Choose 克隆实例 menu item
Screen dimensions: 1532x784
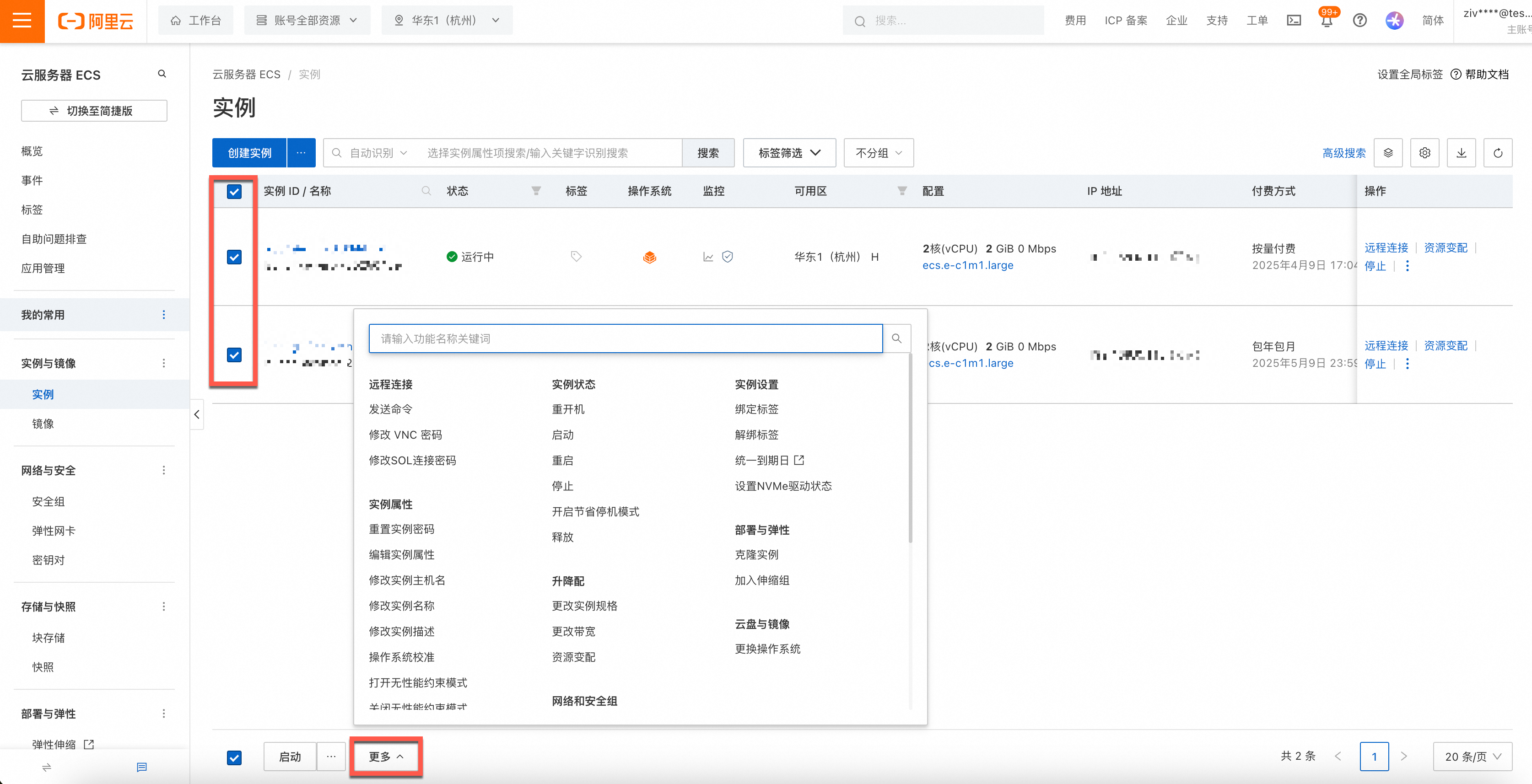[756, 554]
